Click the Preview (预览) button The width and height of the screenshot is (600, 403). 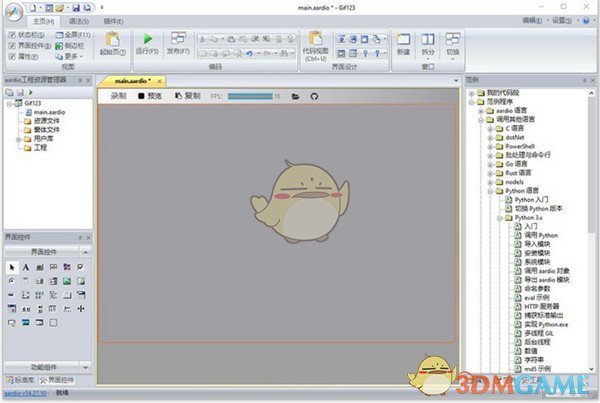point(150,96)
